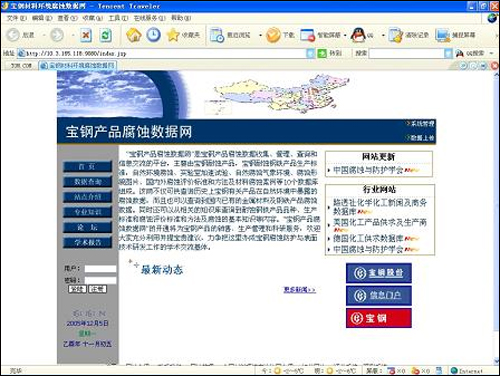Click the toolbar search input field
Image resolution: width=500 pixels, height=376 pixels.
(407, 53)
